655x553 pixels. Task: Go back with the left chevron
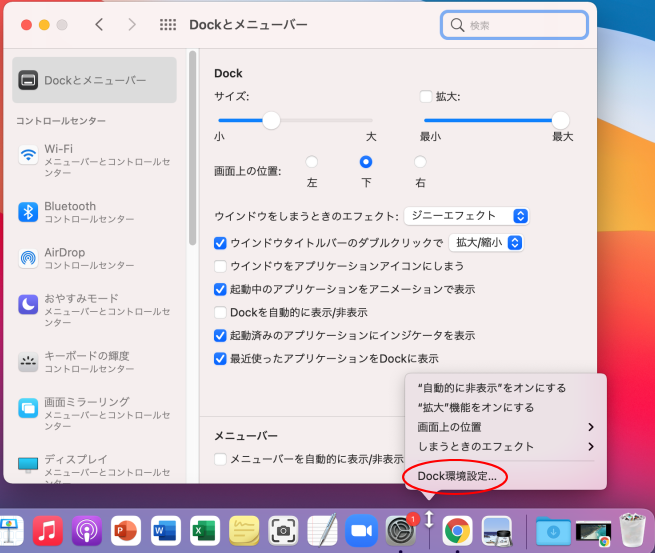click(x=99, y=25)
